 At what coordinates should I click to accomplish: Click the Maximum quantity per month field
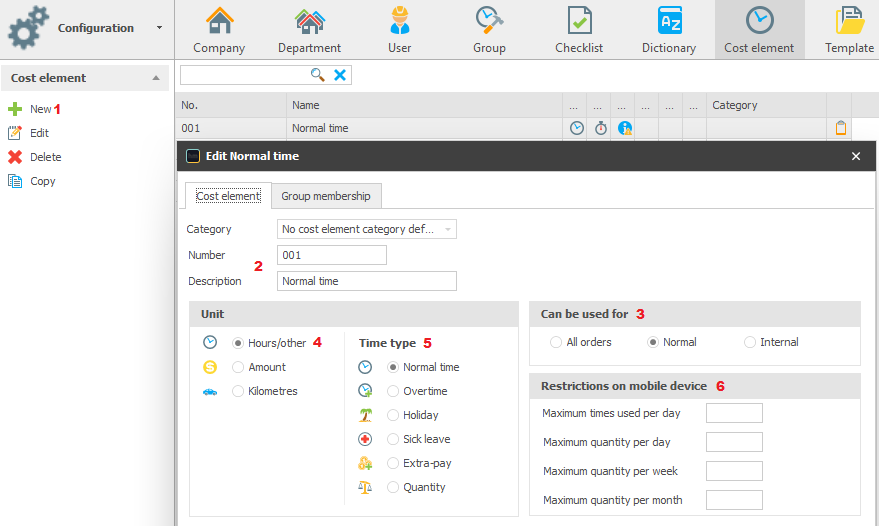734,500
